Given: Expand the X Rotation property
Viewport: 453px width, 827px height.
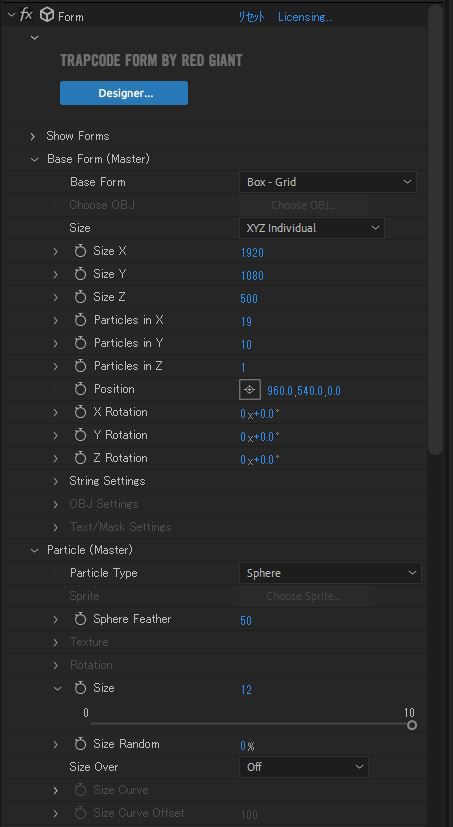Looking at the screenshot, I should coord(56,413).
